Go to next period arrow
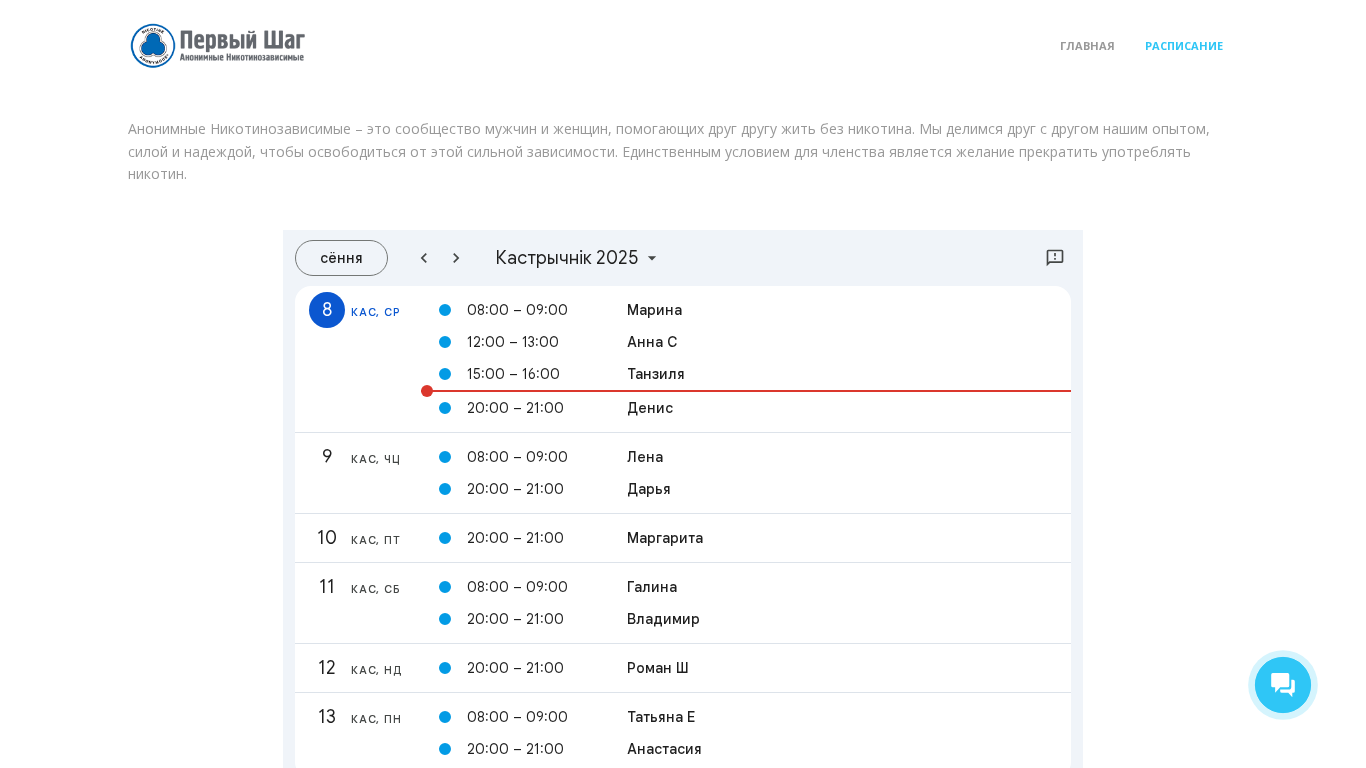 coord(456,258)
